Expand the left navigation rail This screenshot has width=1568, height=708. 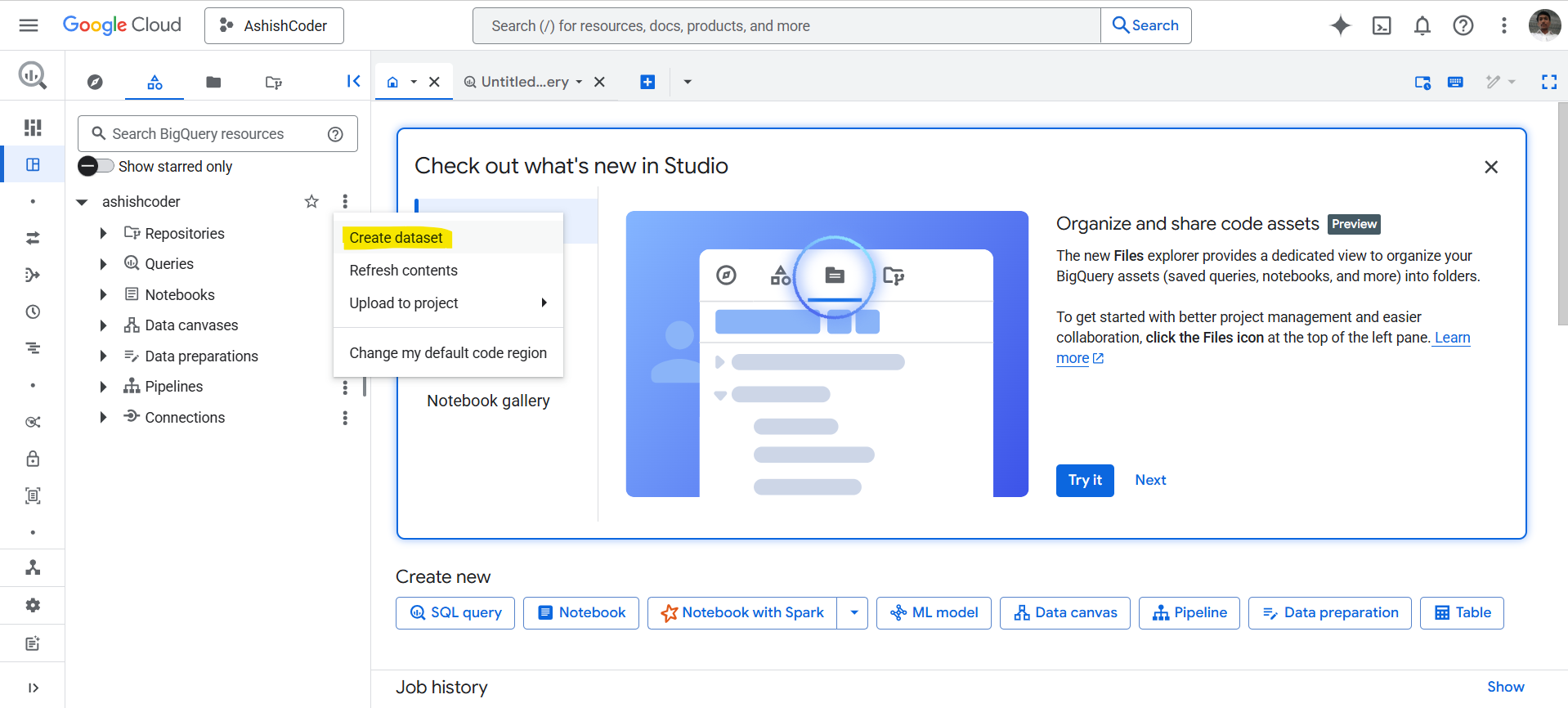33,688
